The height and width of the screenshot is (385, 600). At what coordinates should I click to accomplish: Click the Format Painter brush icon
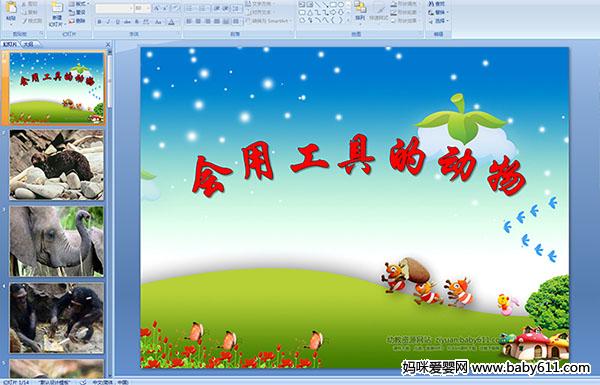click(x=25, y=21)
